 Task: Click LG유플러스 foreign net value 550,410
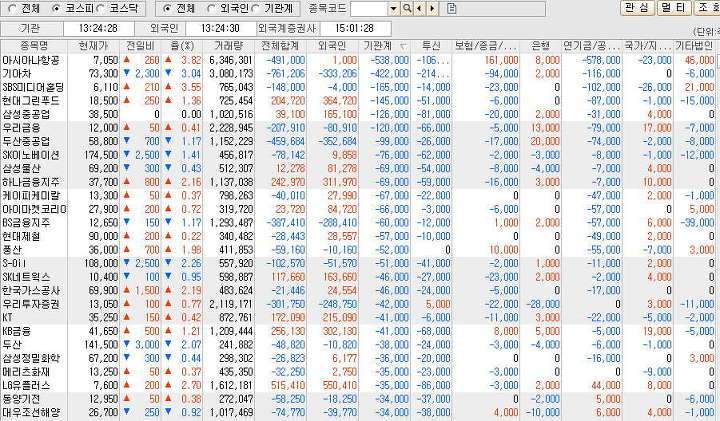[x=340, y=385]
